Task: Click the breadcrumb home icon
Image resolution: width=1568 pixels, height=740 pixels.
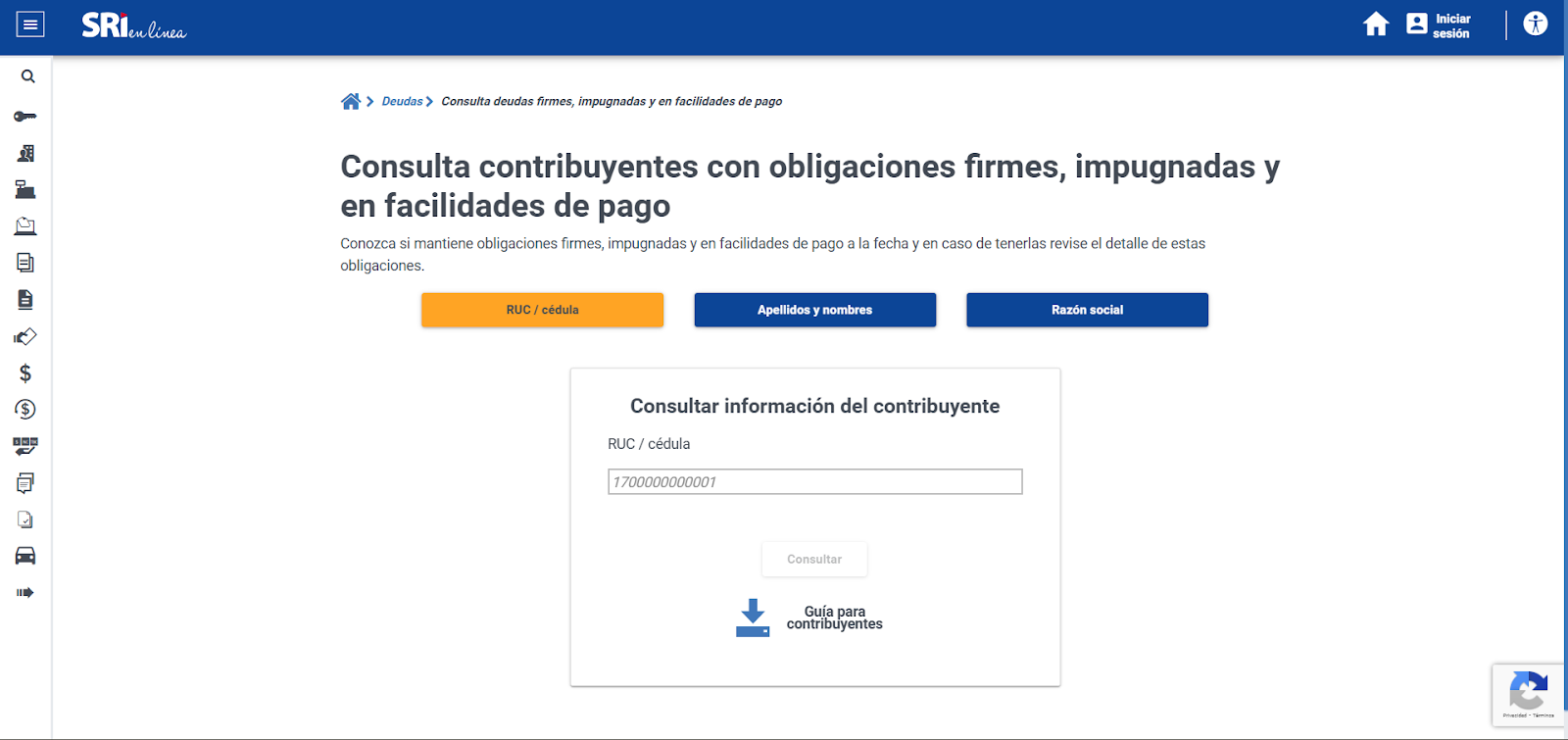Action: click(x=351, y=101)
